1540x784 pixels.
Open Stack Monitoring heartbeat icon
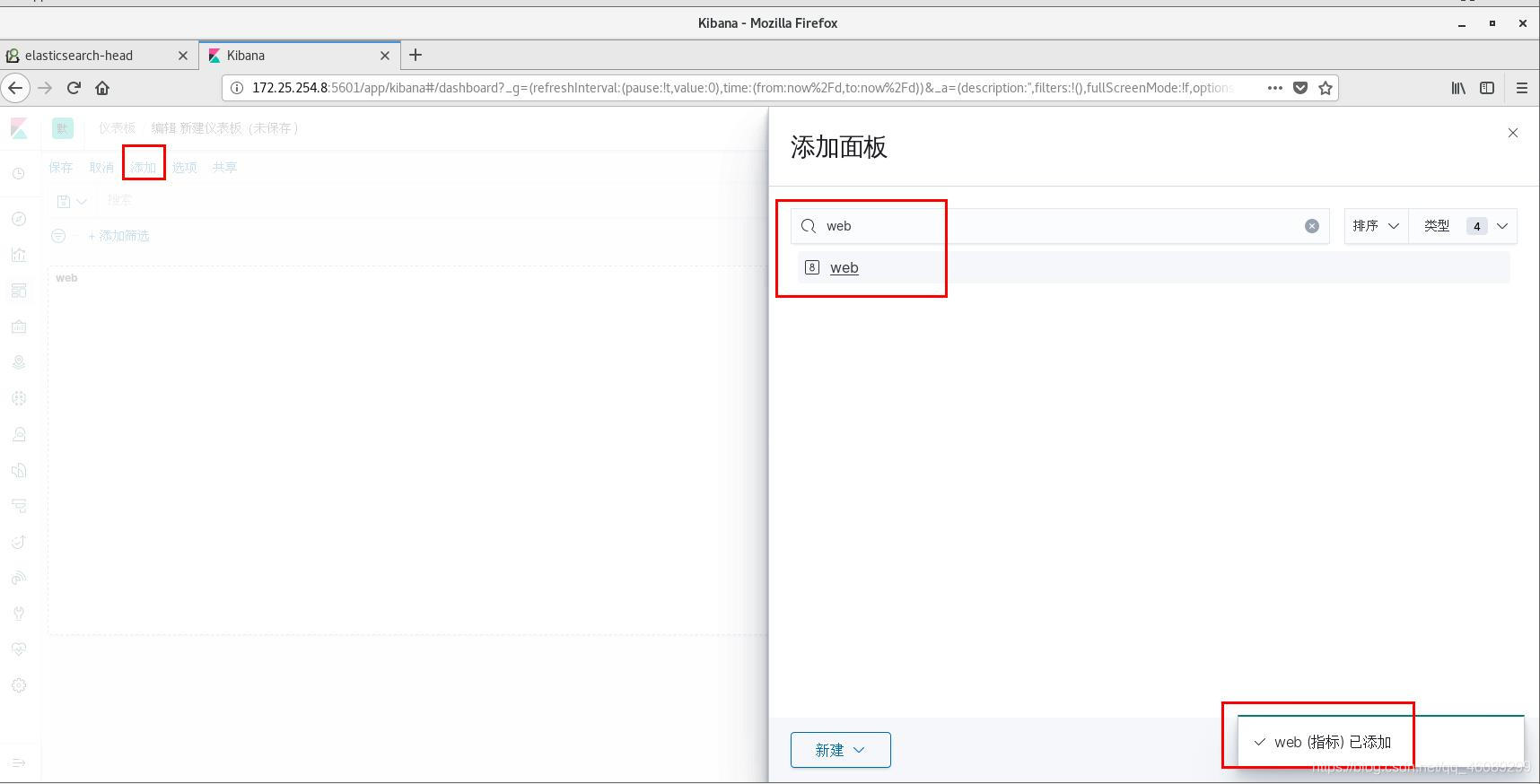click(x=19, y=649)
